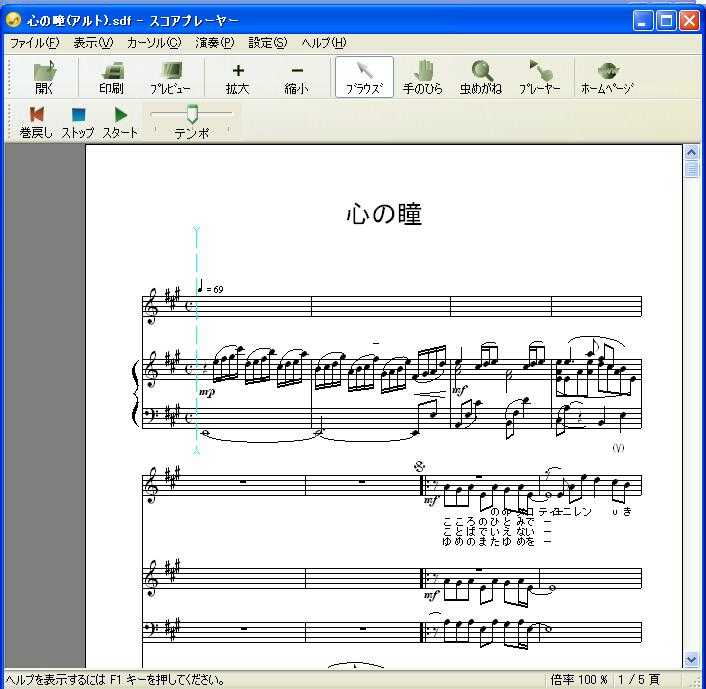Click the Tempo (テンポ) slider handle
The width and height of the screenshot is (706, 689).
coord(192,114)
